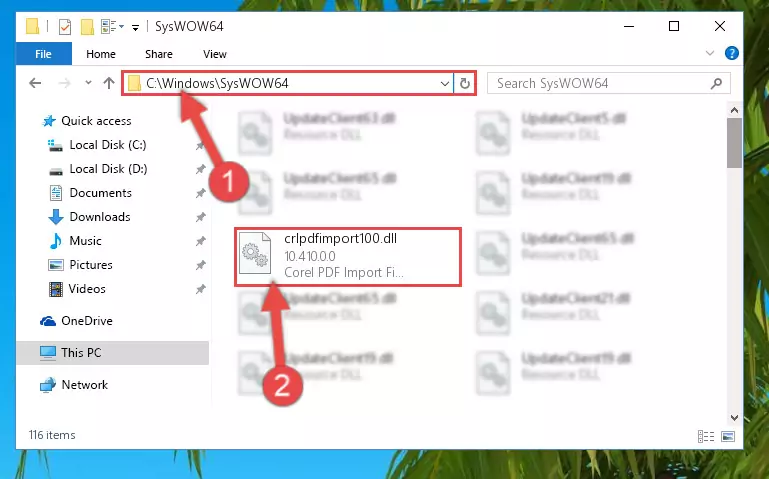This screenshot has height=479, width=769.
Task: Click the pin icon beside Videos
Action: coord(200,289)
